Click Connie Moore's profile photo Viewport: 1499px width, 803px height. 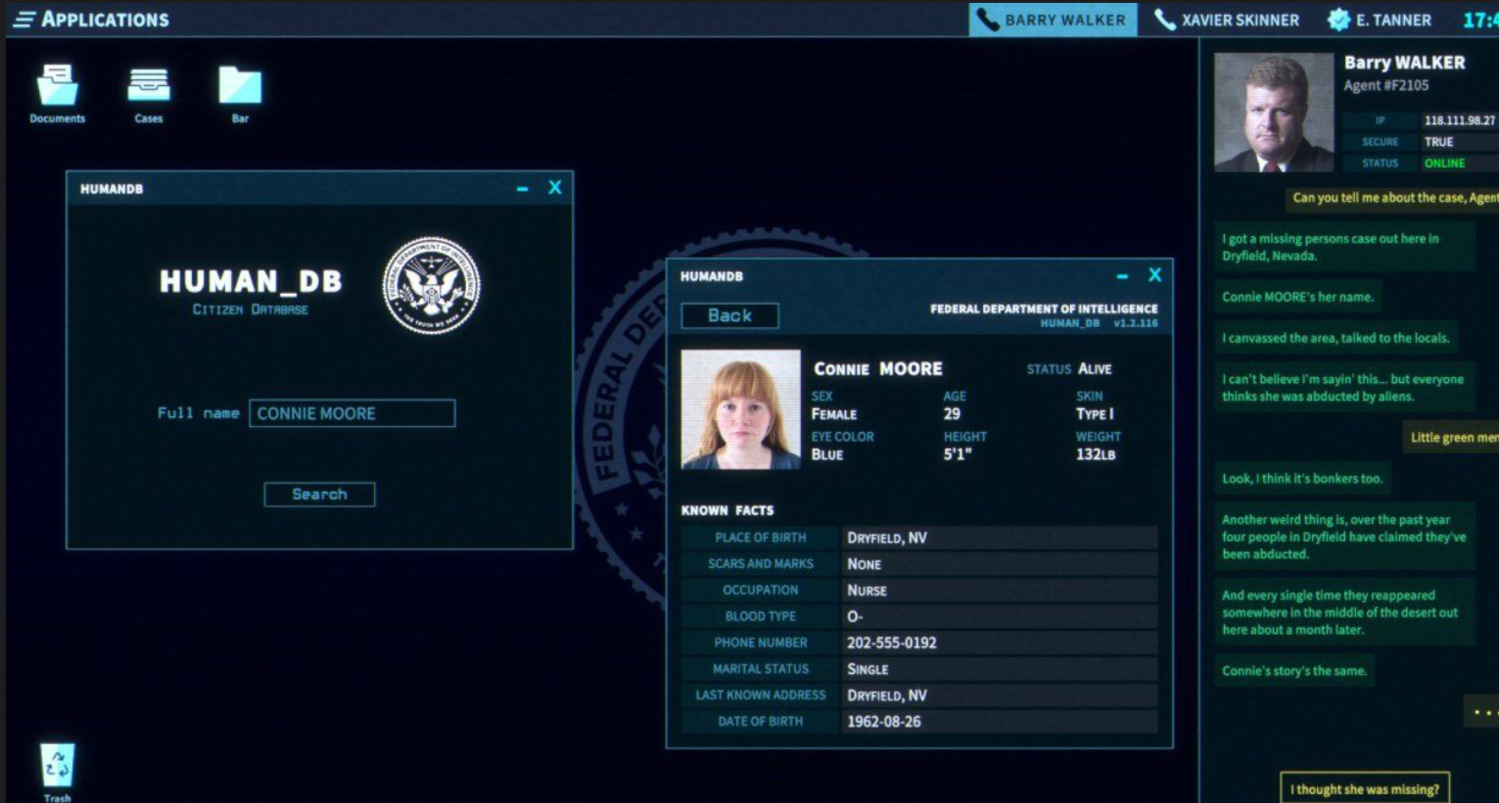point(741,409)
